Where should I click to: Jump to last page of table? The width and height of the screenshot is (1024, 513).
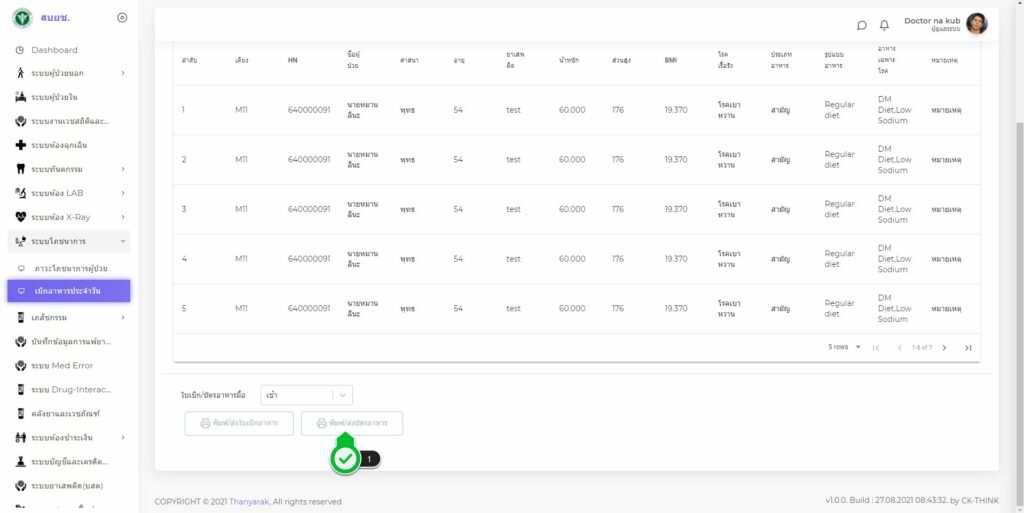[967, 348]
